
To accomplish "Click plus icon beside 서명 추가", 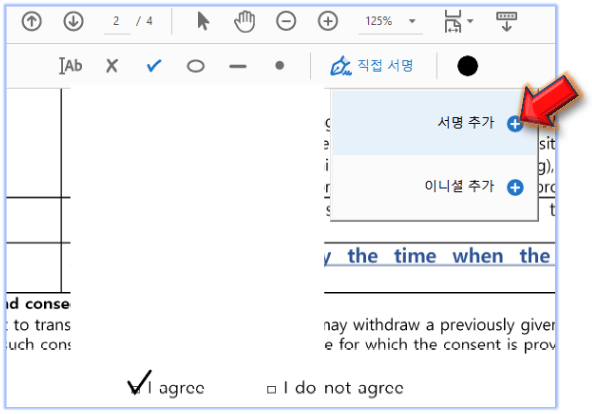I will pos(515,124).
